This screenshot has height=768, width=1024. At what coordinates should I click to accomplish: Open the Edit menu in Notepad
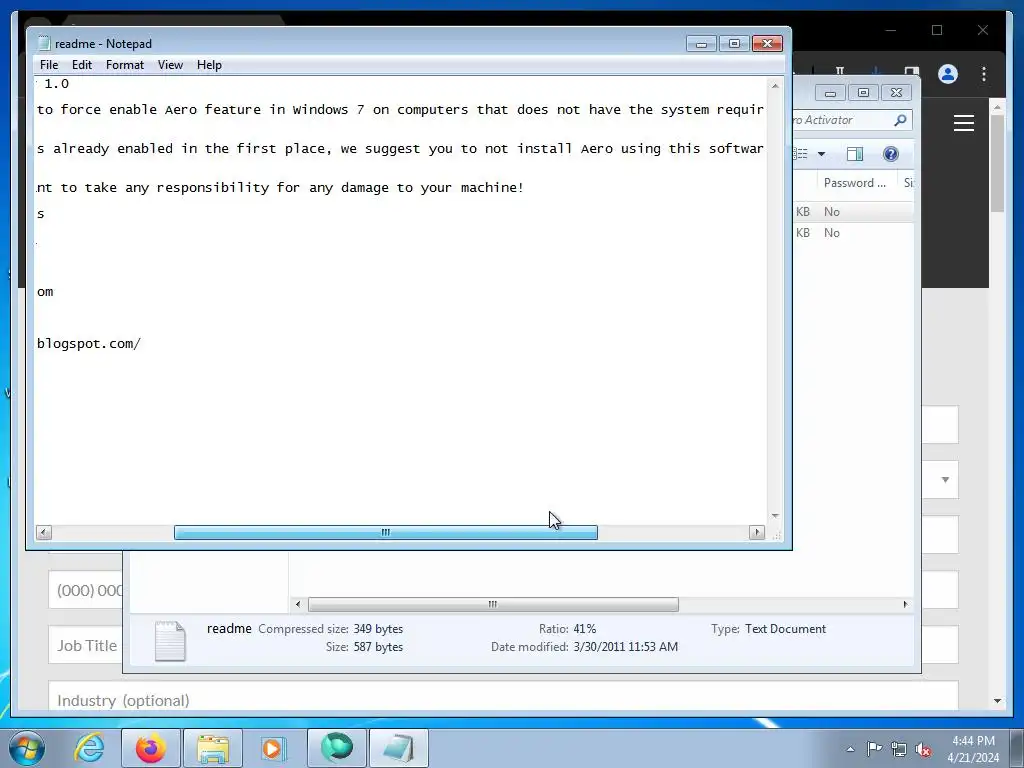pos(82,65)
